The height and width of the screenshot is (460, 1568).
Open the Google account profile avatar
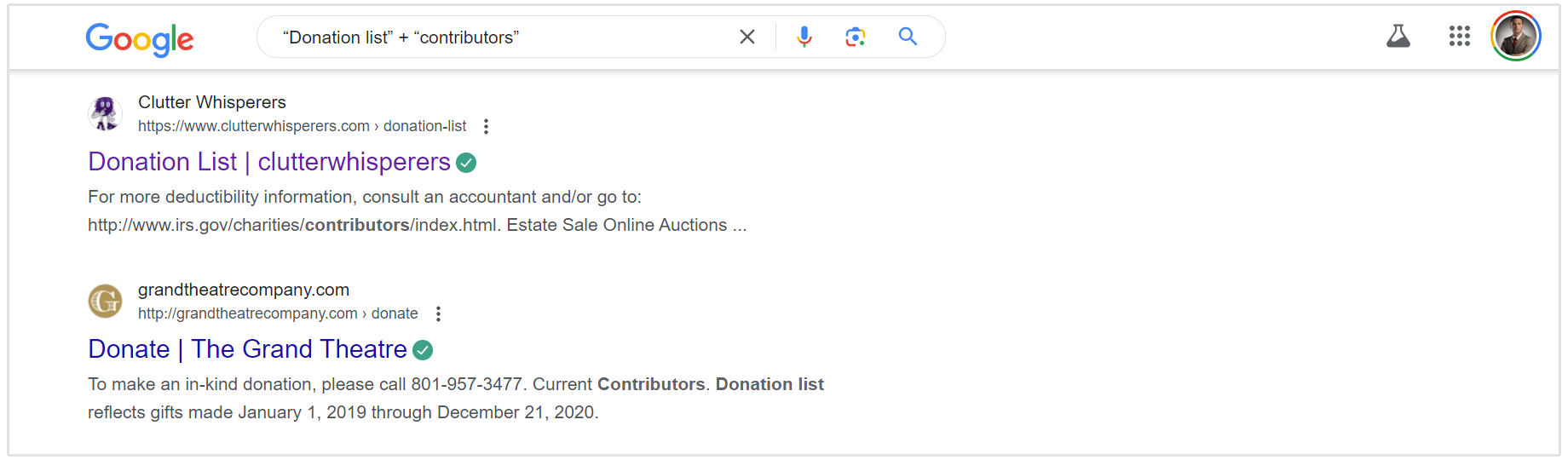tap(1516, 36)
